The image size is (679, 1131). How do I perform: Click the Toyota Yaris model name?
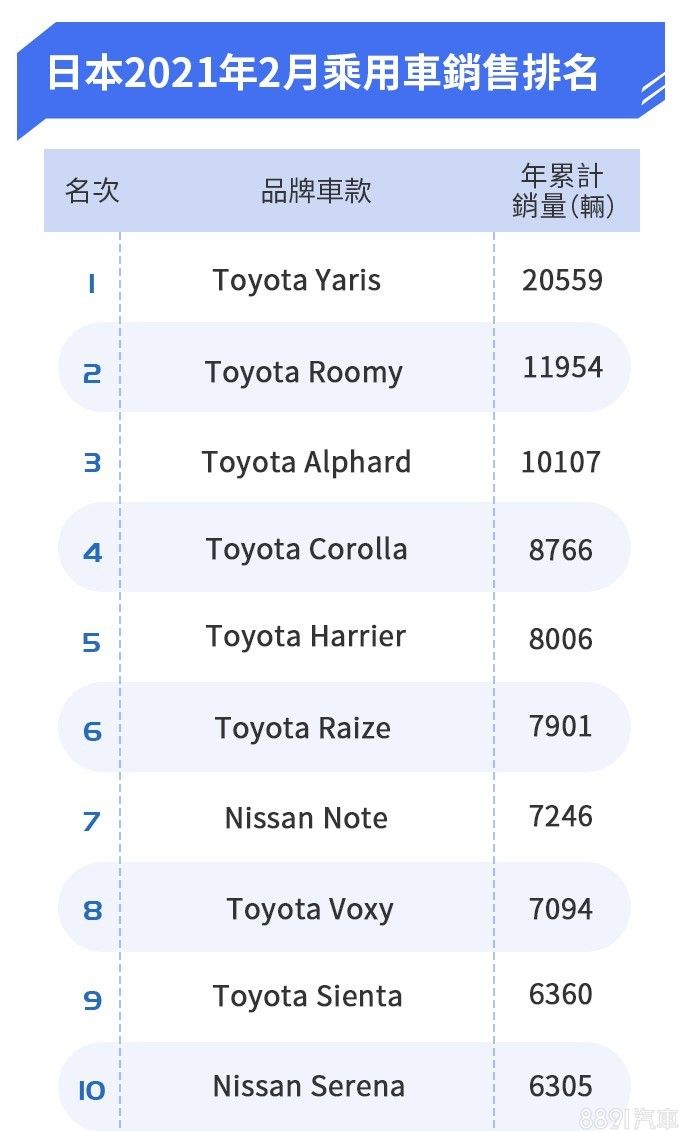[297, 280]
